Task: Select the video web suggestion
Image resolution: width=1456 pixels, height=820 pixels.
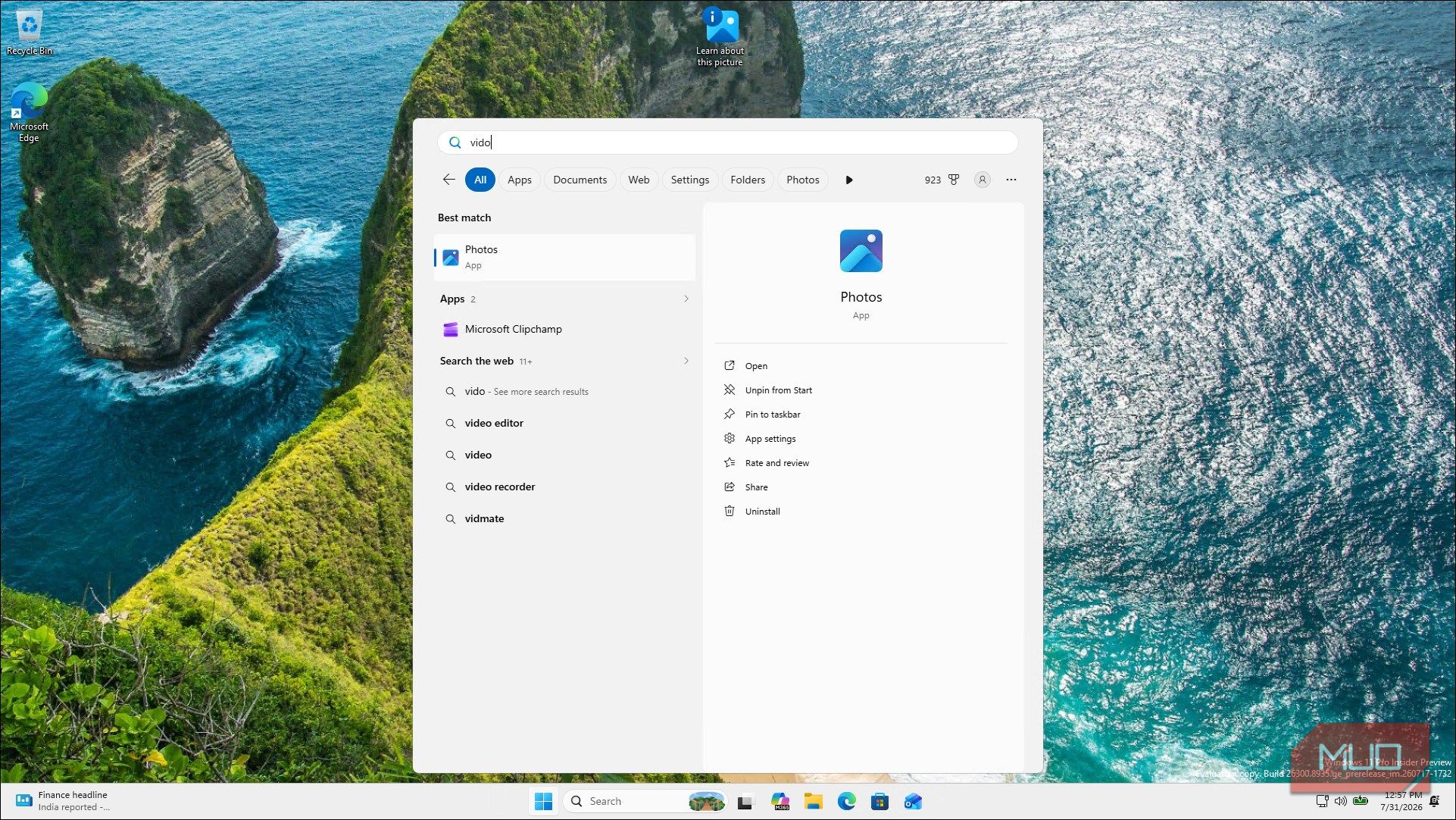Action: tap(564, 455)
